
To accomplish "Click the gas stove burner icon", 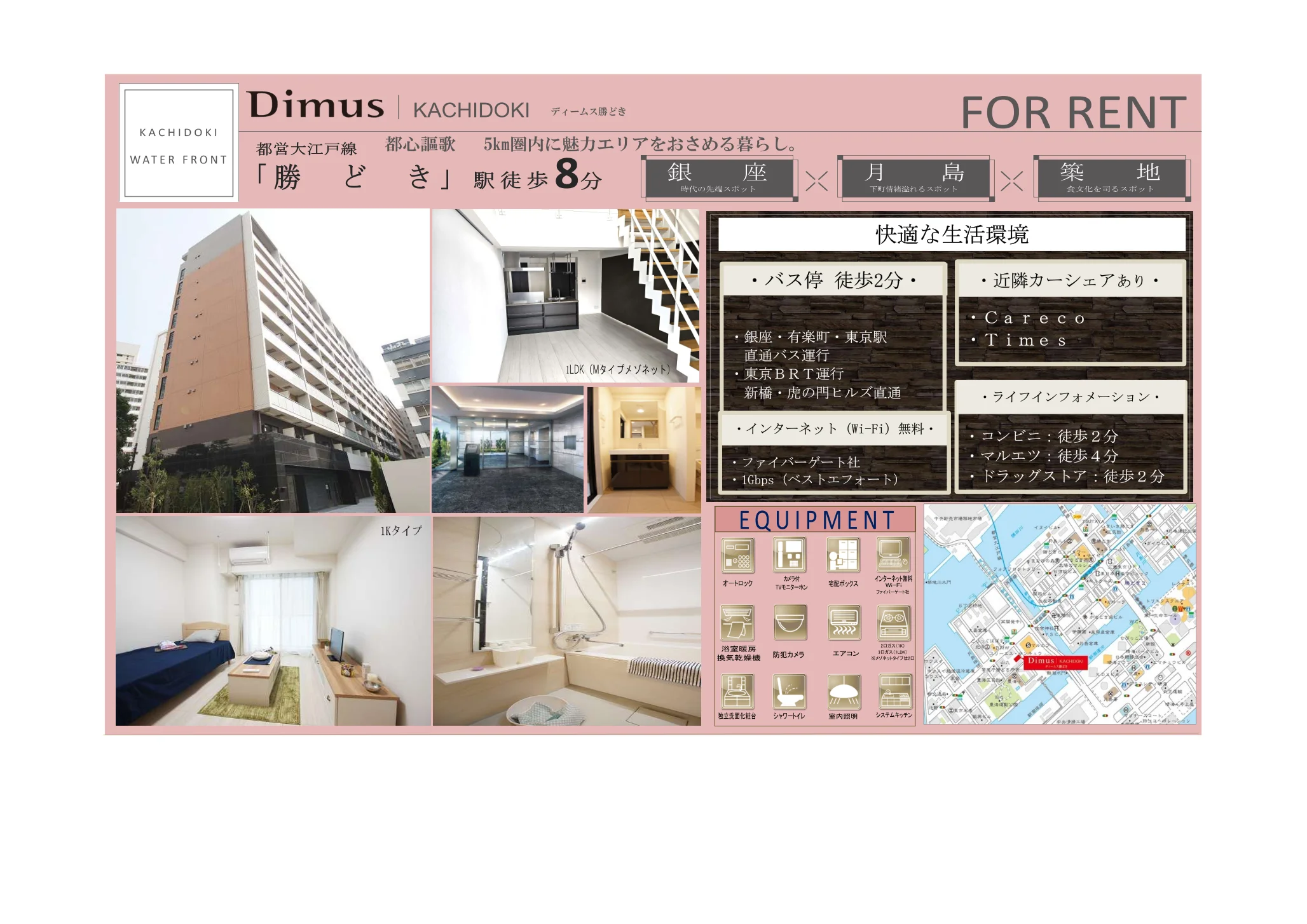I will coord(893,623).
